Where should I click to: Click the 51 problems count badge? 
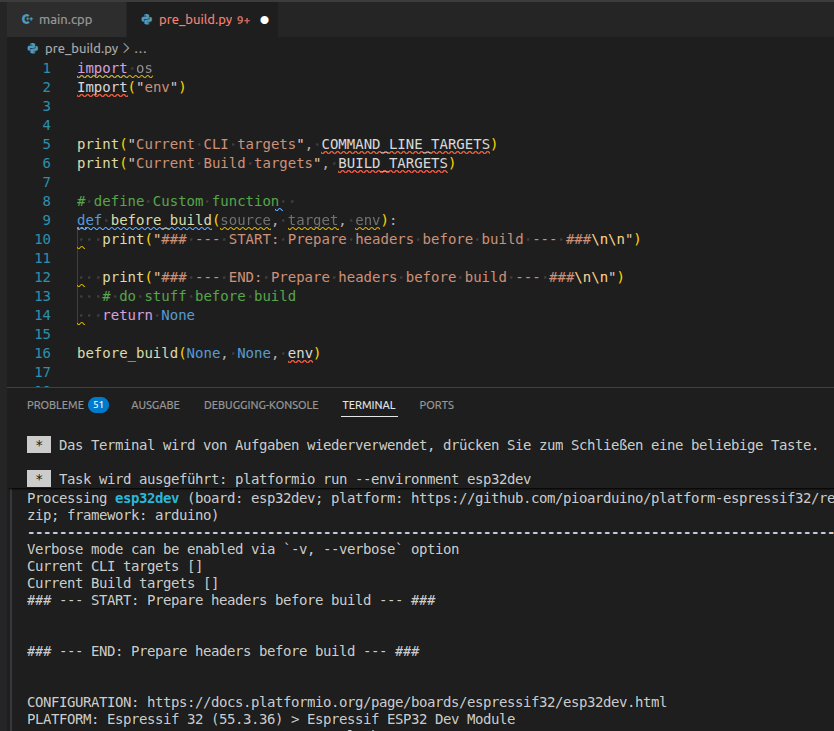point(98,405)
